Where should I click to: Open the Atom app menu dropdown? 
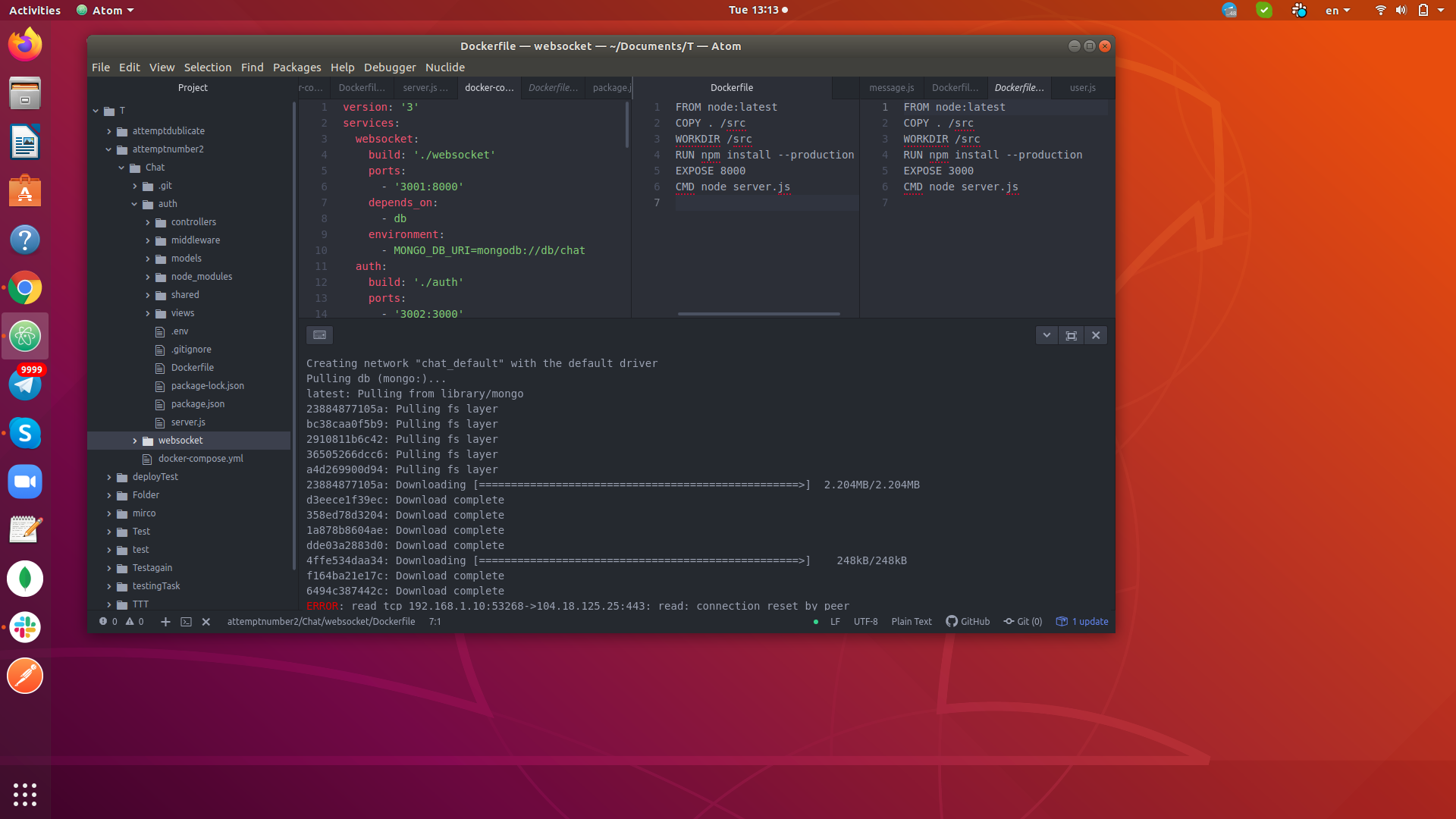tap(105, 11)
